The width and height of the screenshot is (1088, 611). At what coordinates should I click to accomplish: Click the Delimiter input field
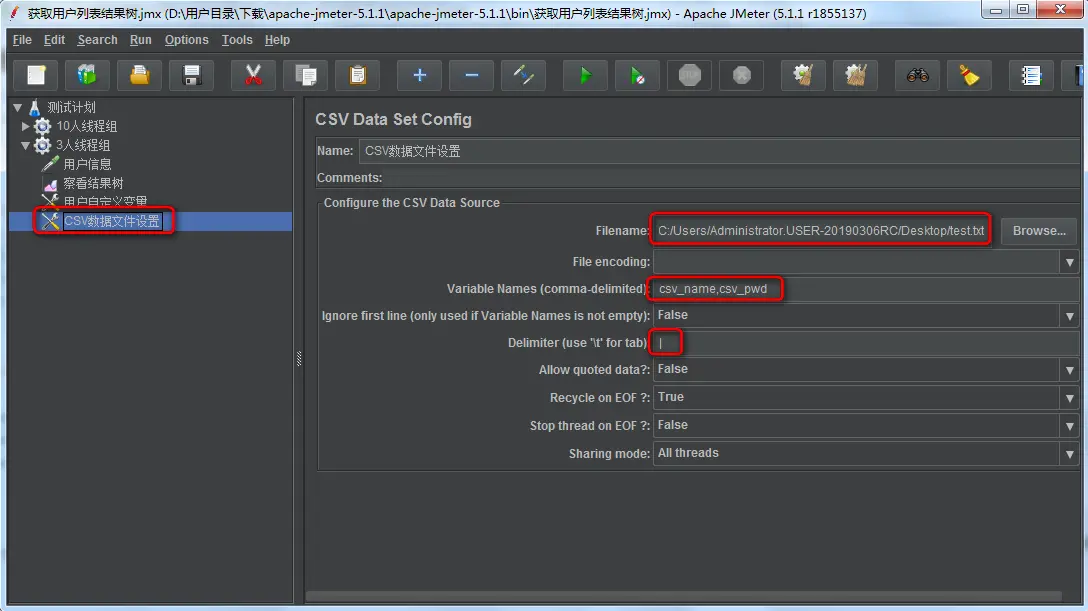pos(864,343)
